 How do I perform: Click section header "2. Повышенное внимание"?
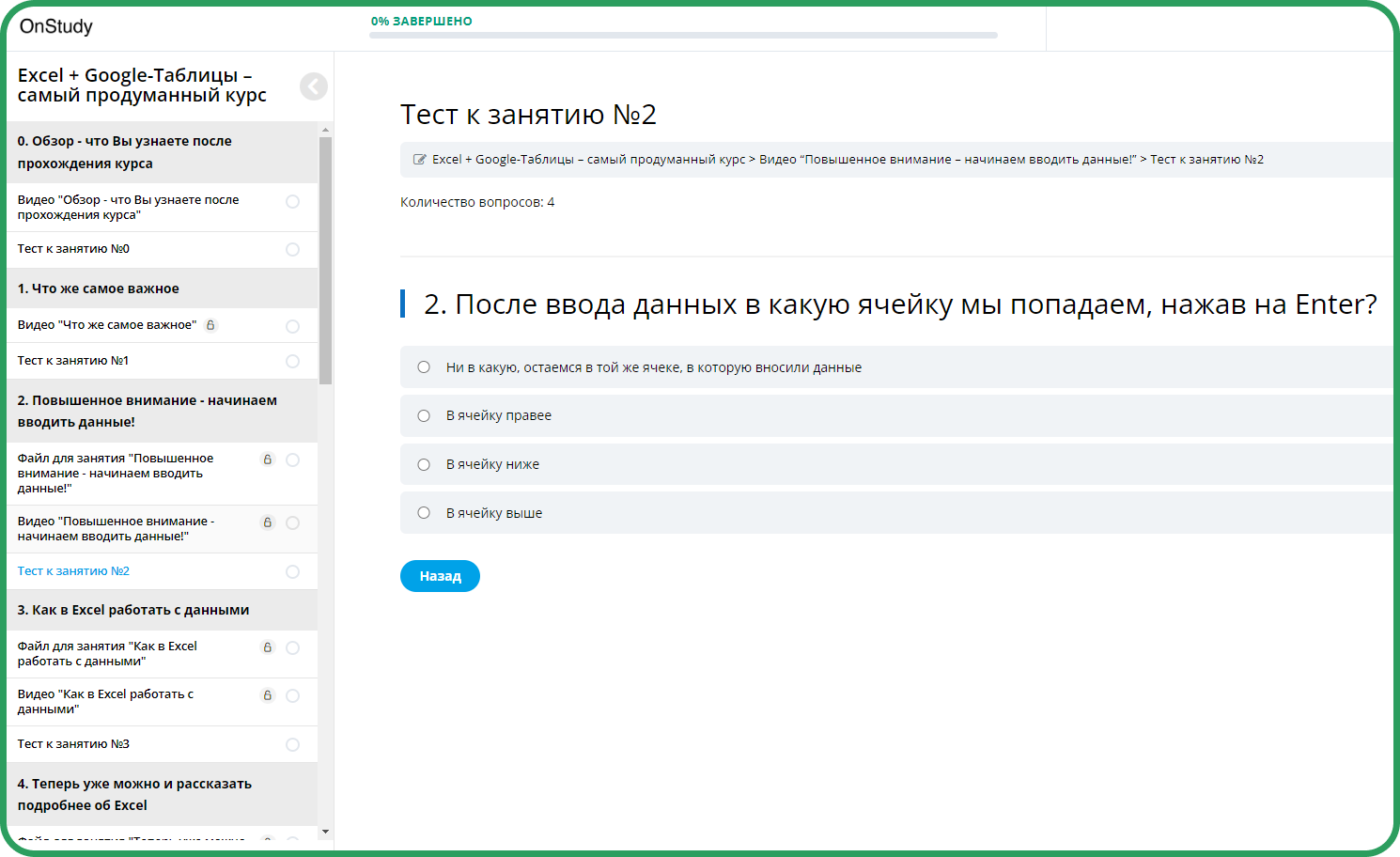[163, 411]
